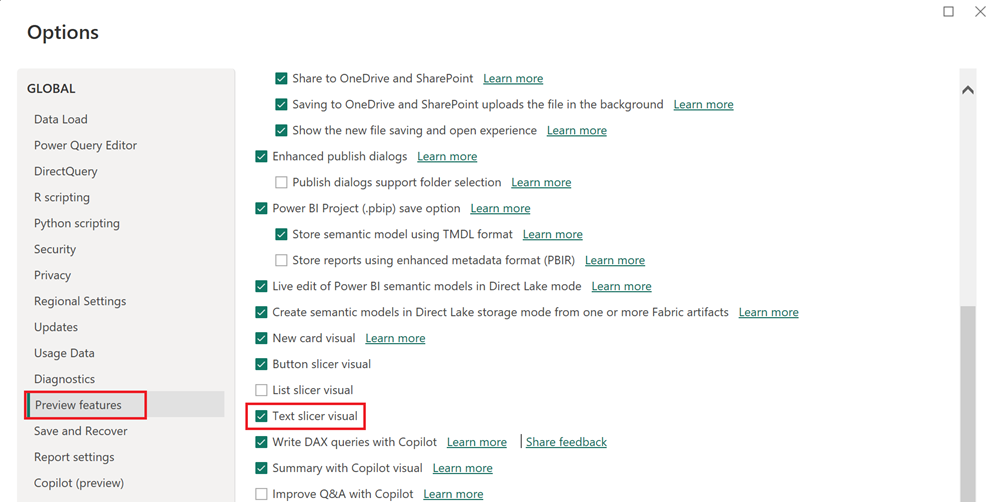Enable Store reports using PBIR format
992x502 pixels.
coord(282,260)
